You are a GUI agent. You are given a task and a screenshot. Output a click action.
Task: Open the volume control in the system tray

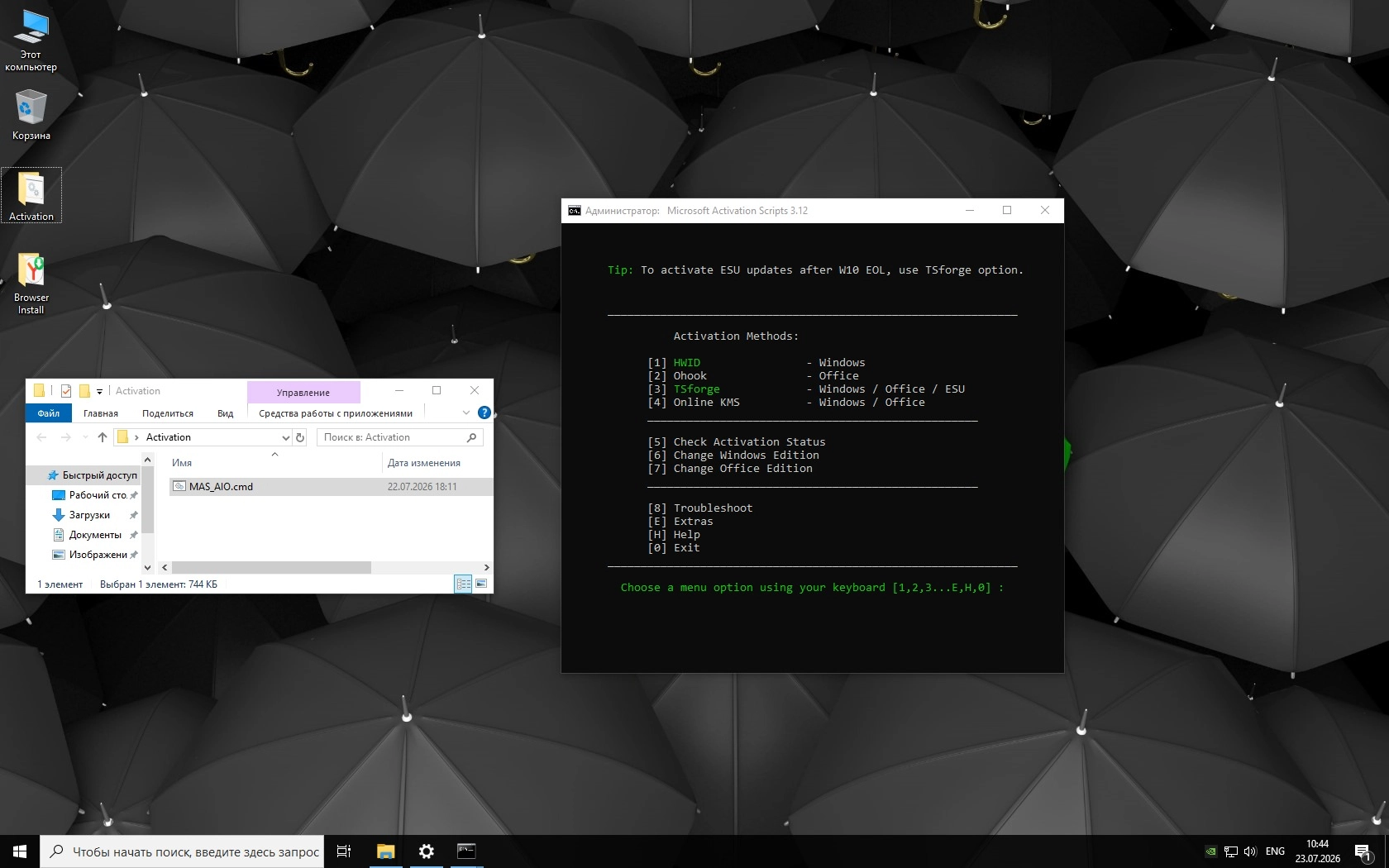[1250, 851]
